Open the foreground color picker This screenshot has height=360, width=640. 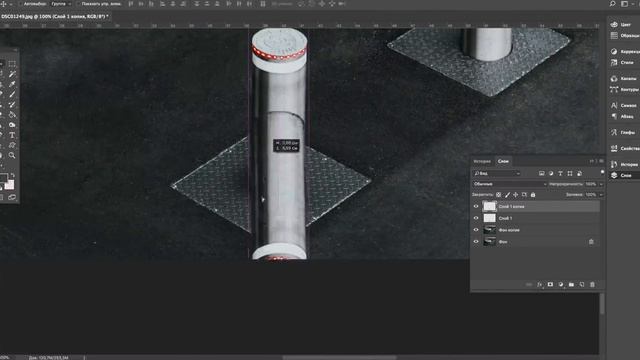[x=3, y=178]
